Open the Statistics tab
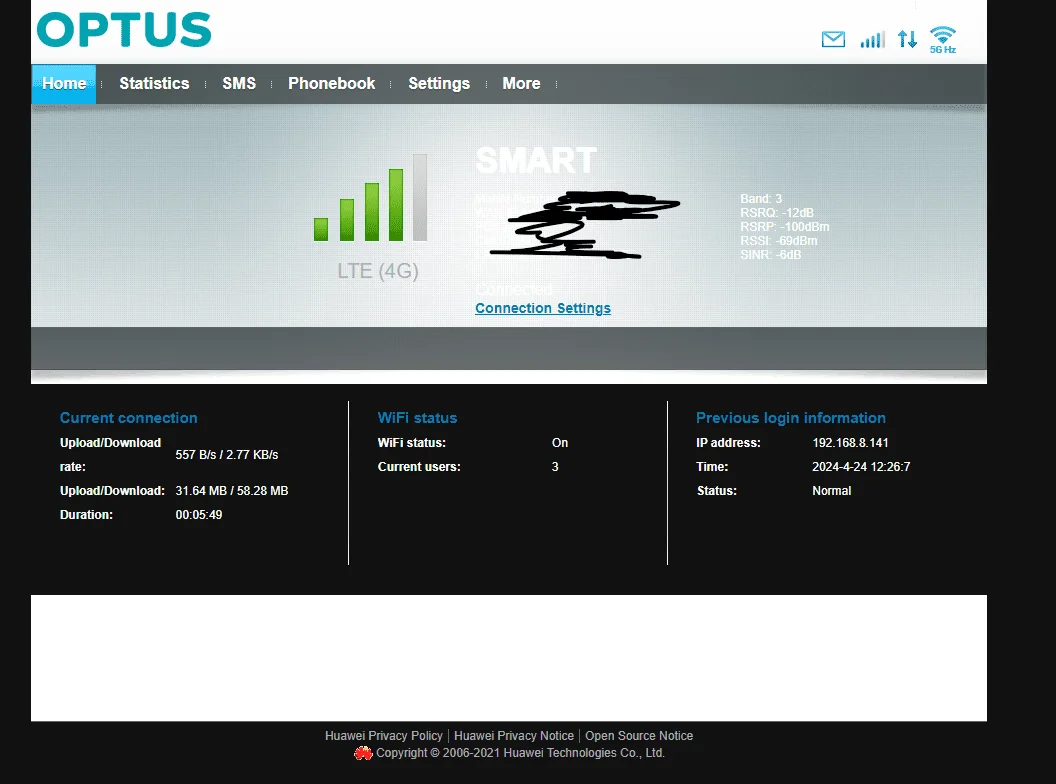The image size is (1056, 784). pos(154,84)
